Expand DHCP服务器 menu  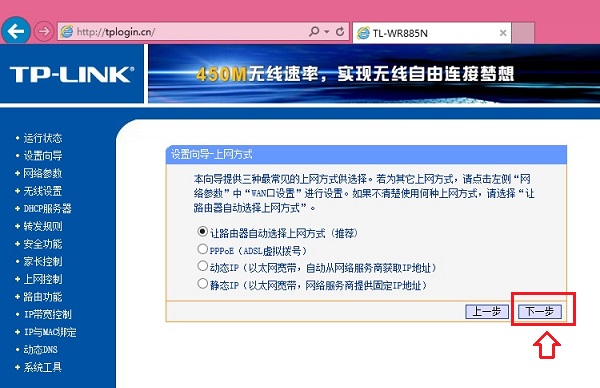tap(47, 209)
